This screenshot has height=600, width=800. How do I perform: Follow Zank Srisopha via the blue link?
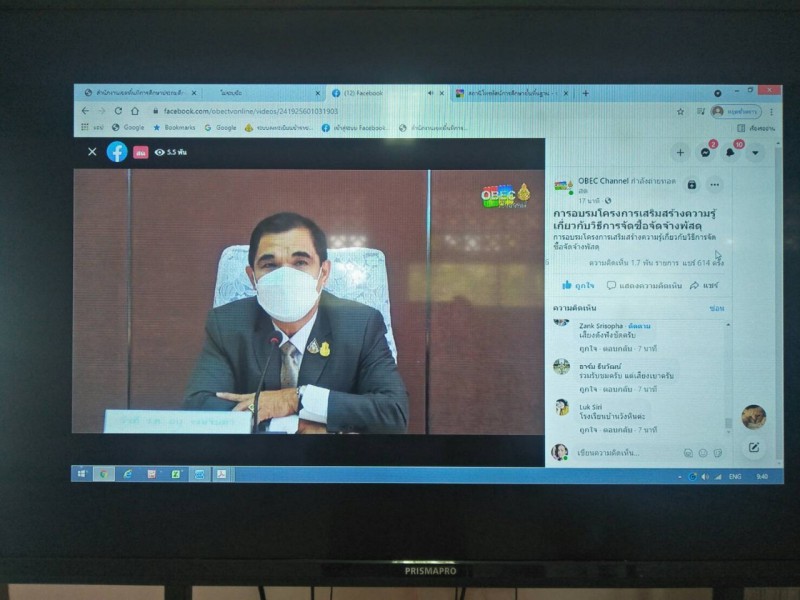[639, 326]
